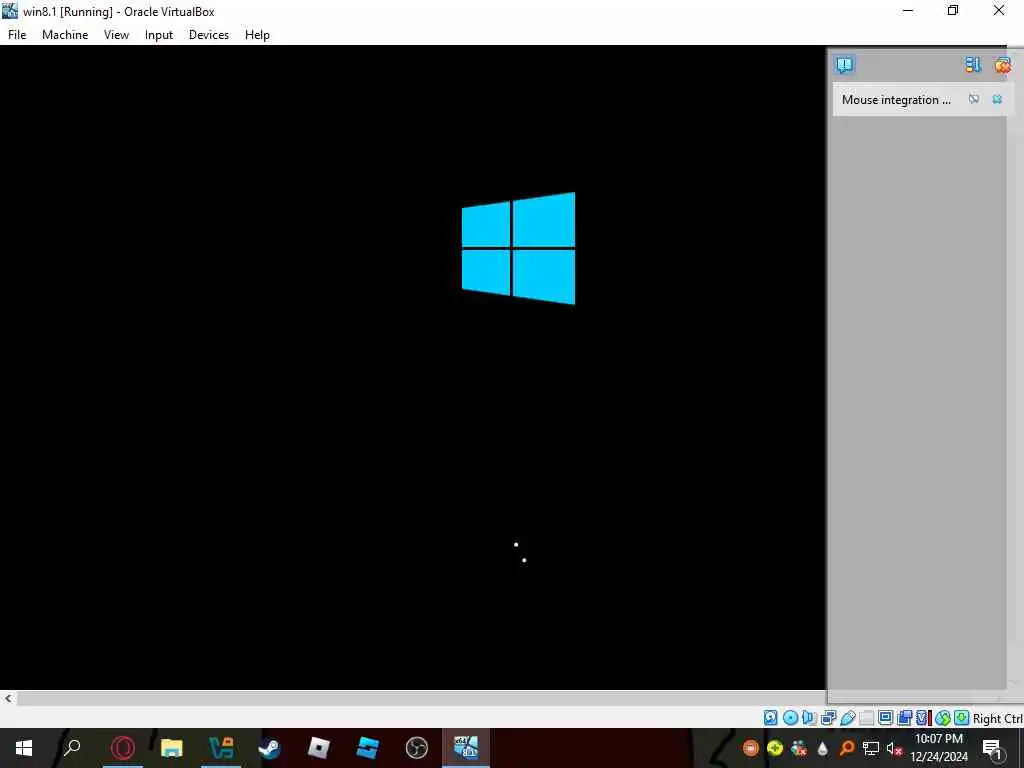Image resolution: width=1024 pixels, height=768 pixels.
Task: Open the Devices menu
Action: pyautogui.click(x=209, y=35)
